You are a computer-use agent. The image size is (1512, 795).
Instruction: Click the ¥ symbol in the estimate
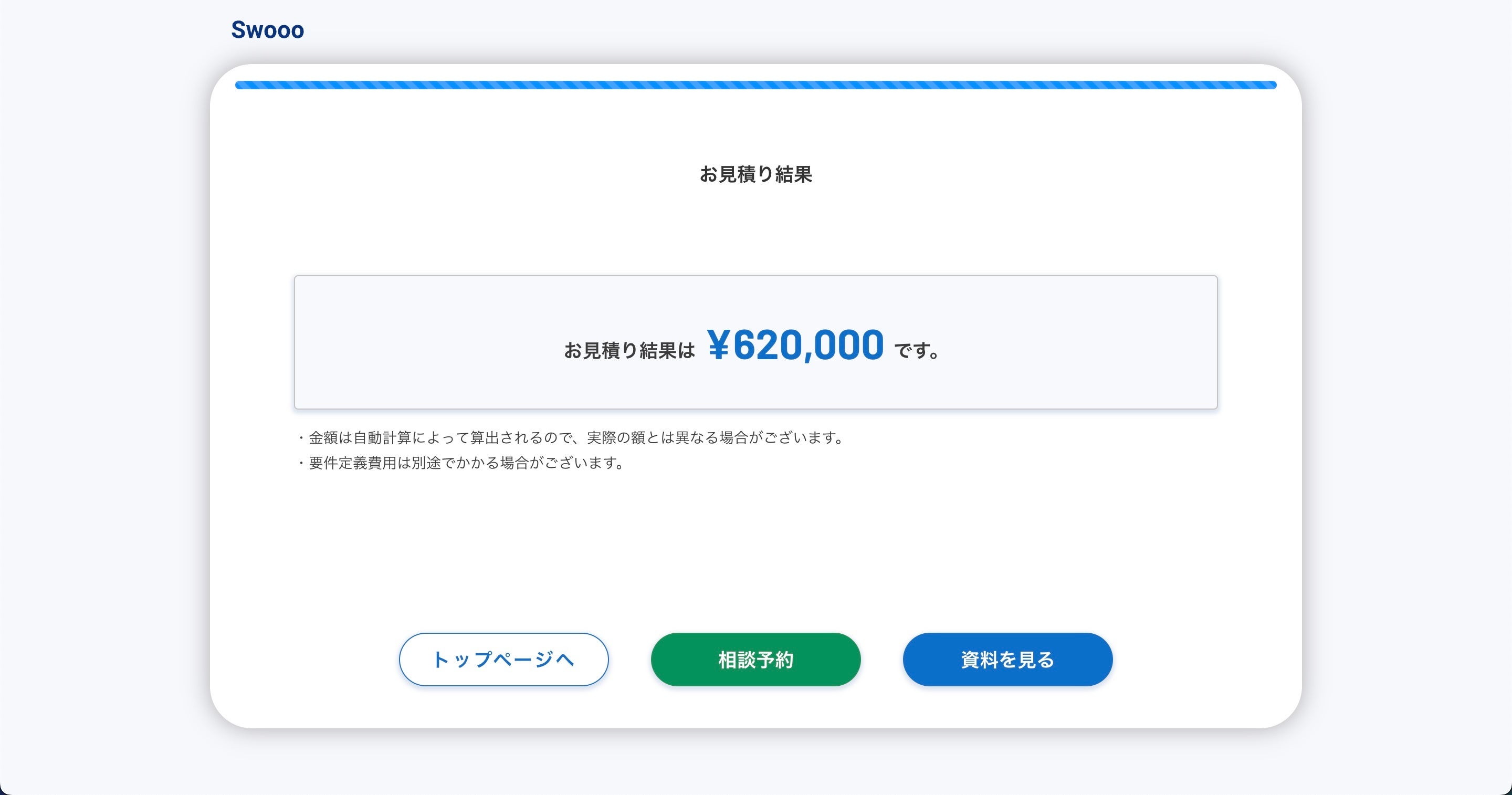click(718, 344)
